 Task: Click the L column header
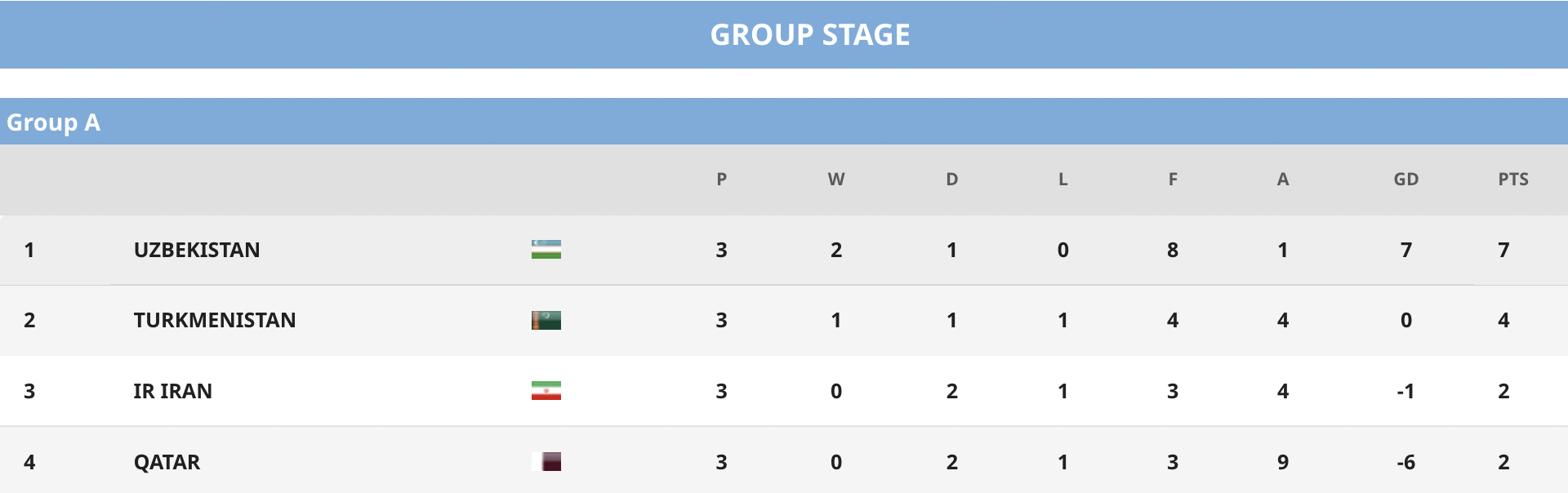(1062, 180)
